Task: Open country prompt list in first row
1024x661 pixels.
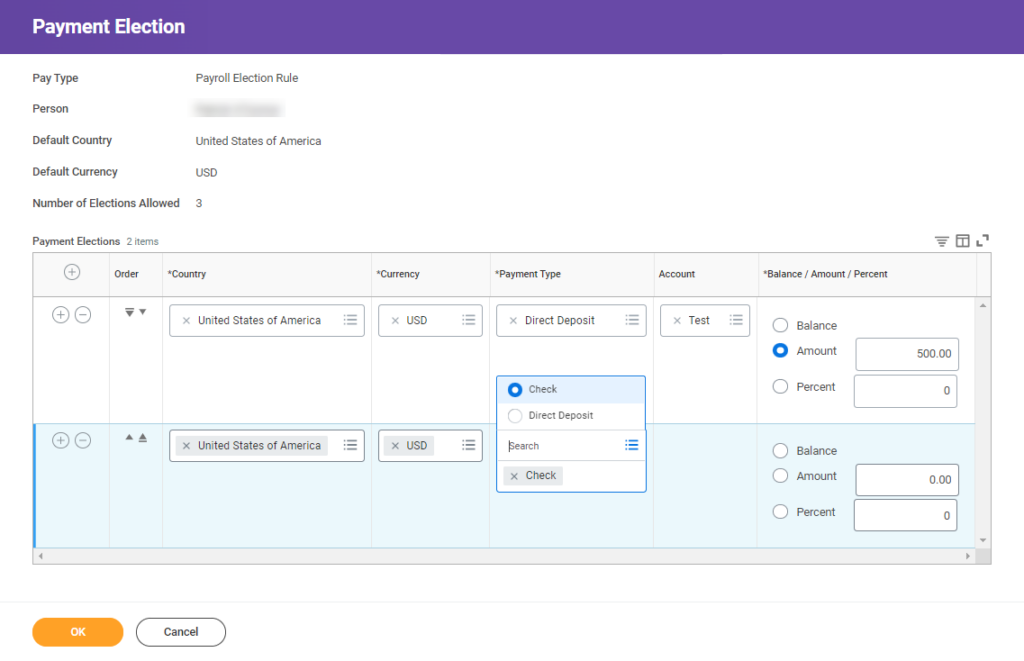Action: 351,320
